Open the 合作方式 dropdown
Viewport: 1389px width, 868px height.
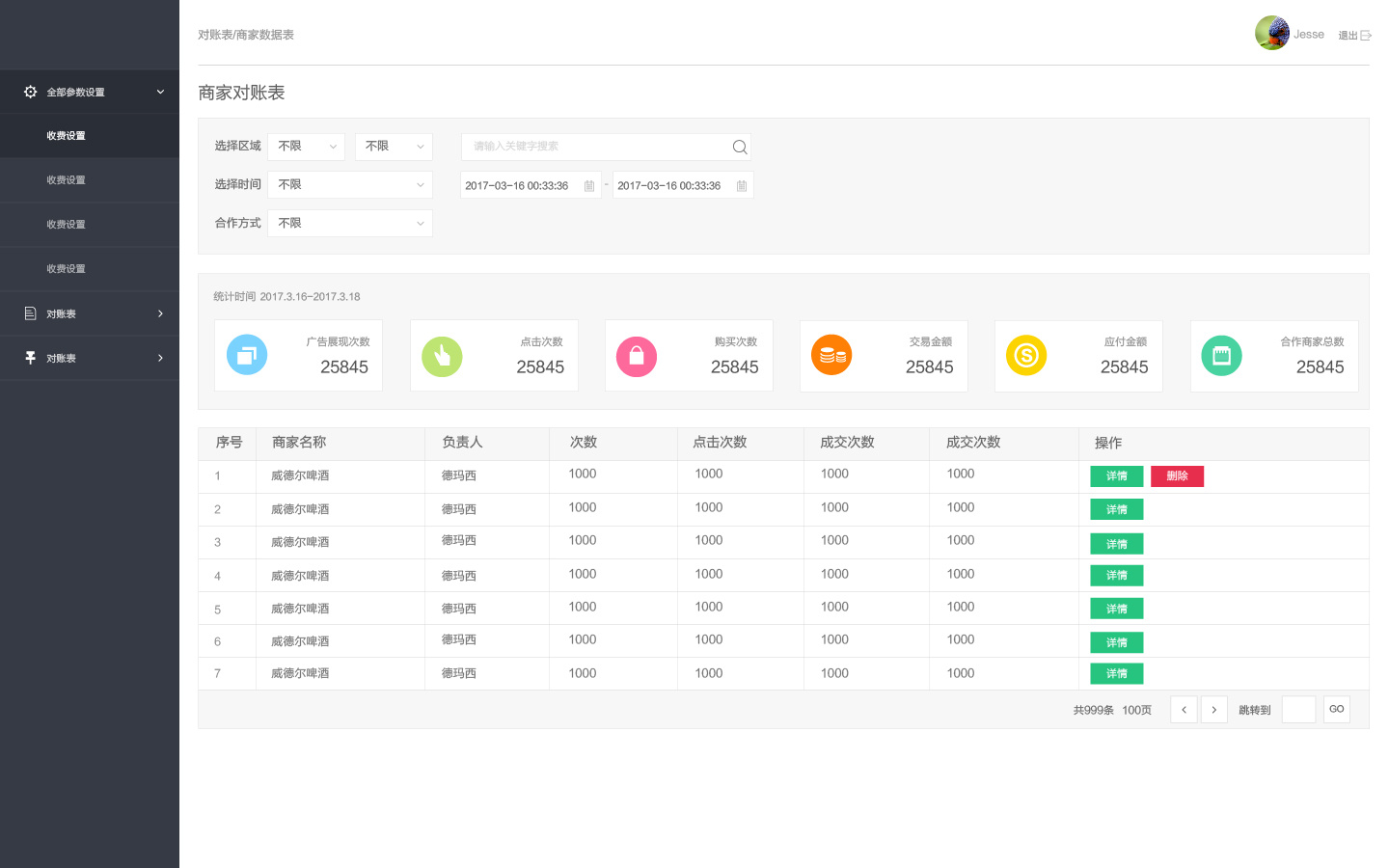pos(350,223)
